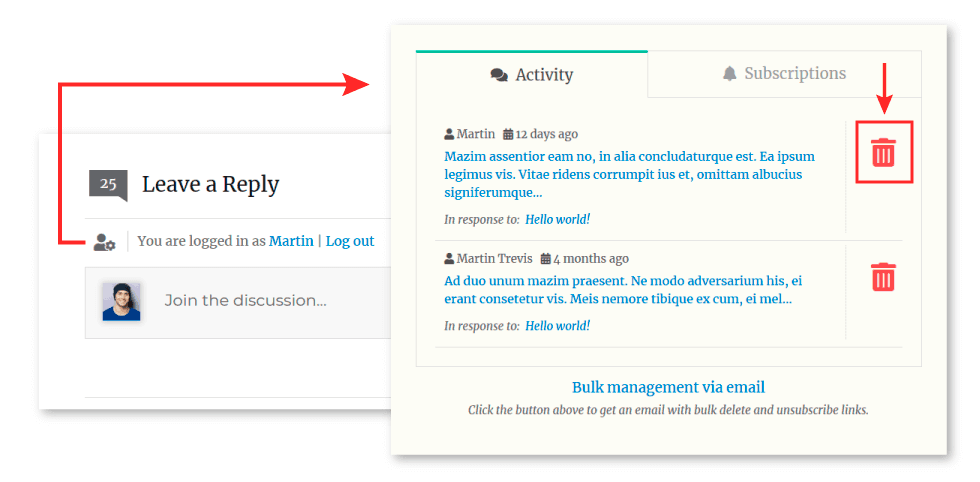Click the Log out link

(x=350, y=241)
